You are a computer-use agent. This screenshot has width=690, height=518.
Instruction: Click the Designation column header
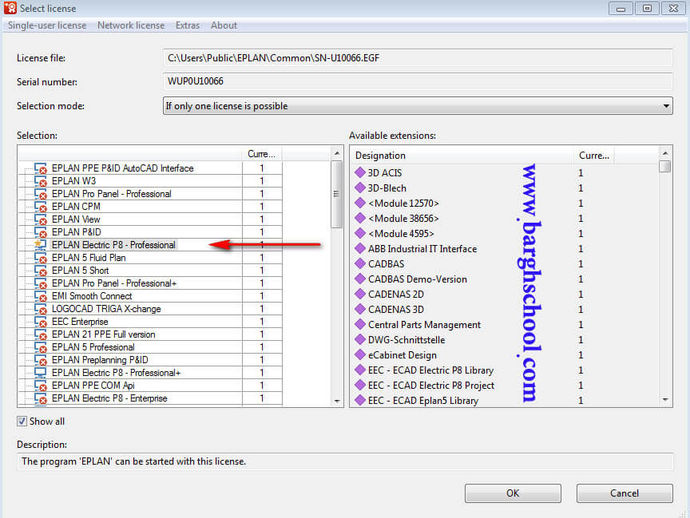(463, 155)
